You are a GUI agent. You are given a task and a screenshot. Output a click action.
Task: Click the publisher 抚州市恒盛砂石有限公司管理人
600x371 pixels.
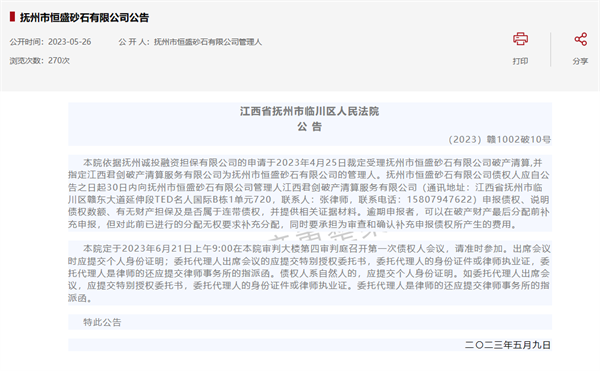tap(208, 42)
